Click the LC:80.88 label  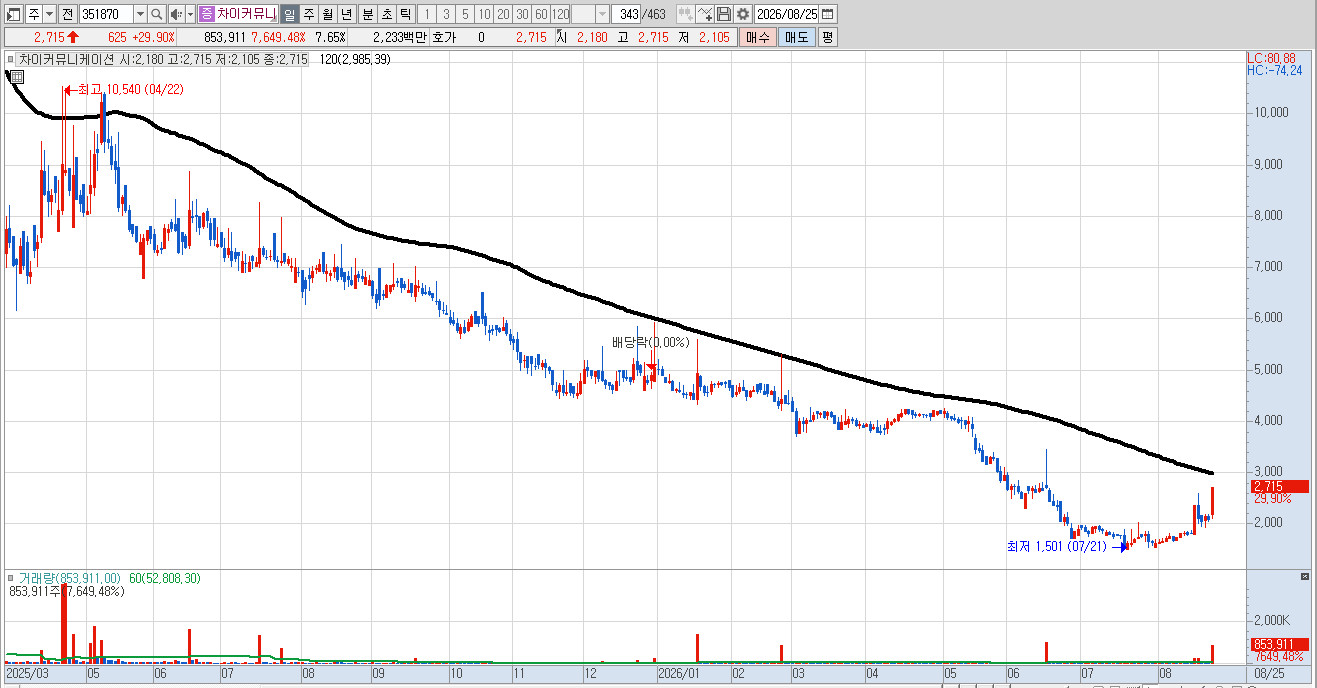tap(1272, 58)
